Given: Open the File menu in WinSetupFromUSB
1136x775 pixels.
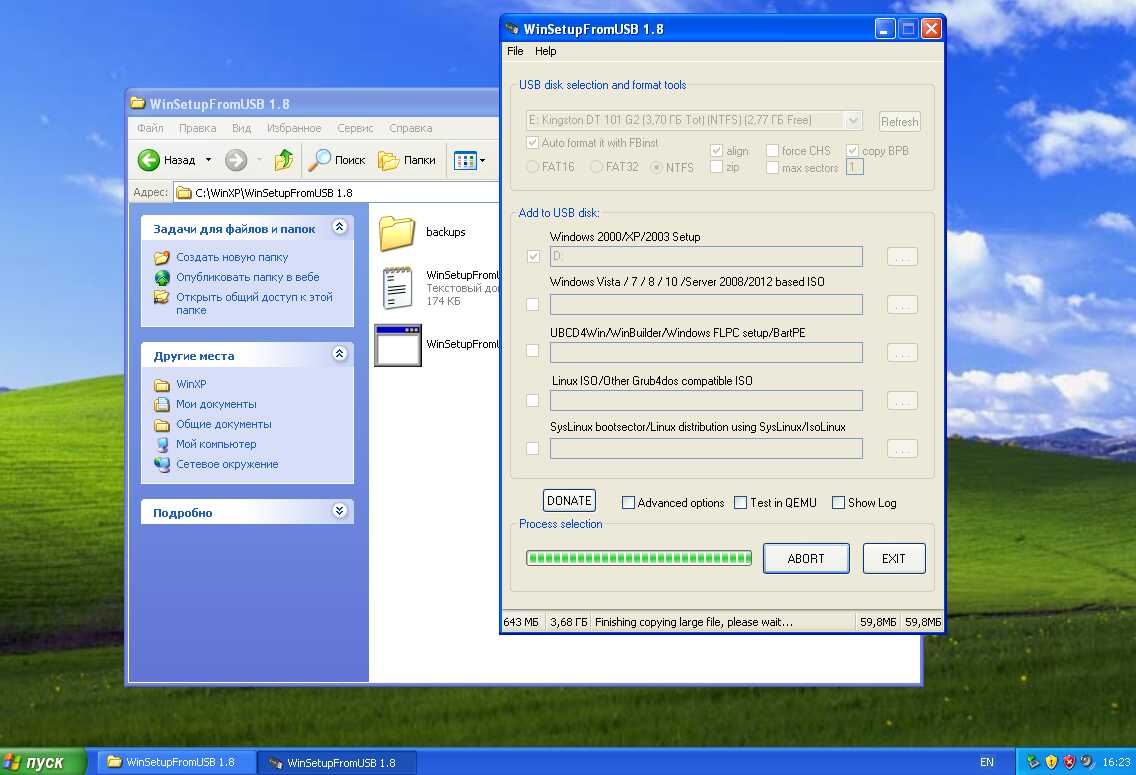Looking at the screenshot, I should click(515, 51).
